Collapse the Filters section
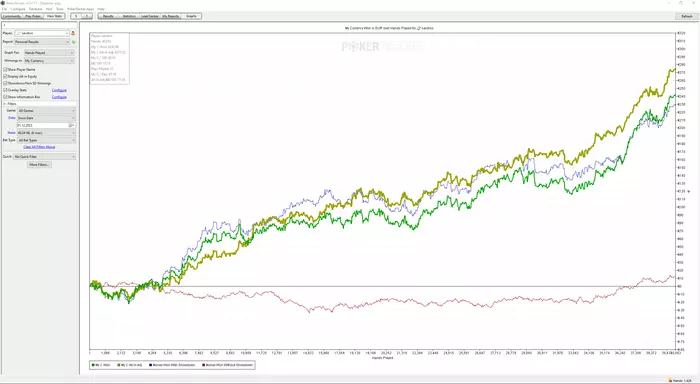This screenshot has width=700, height=384. (x=4, y=104)
